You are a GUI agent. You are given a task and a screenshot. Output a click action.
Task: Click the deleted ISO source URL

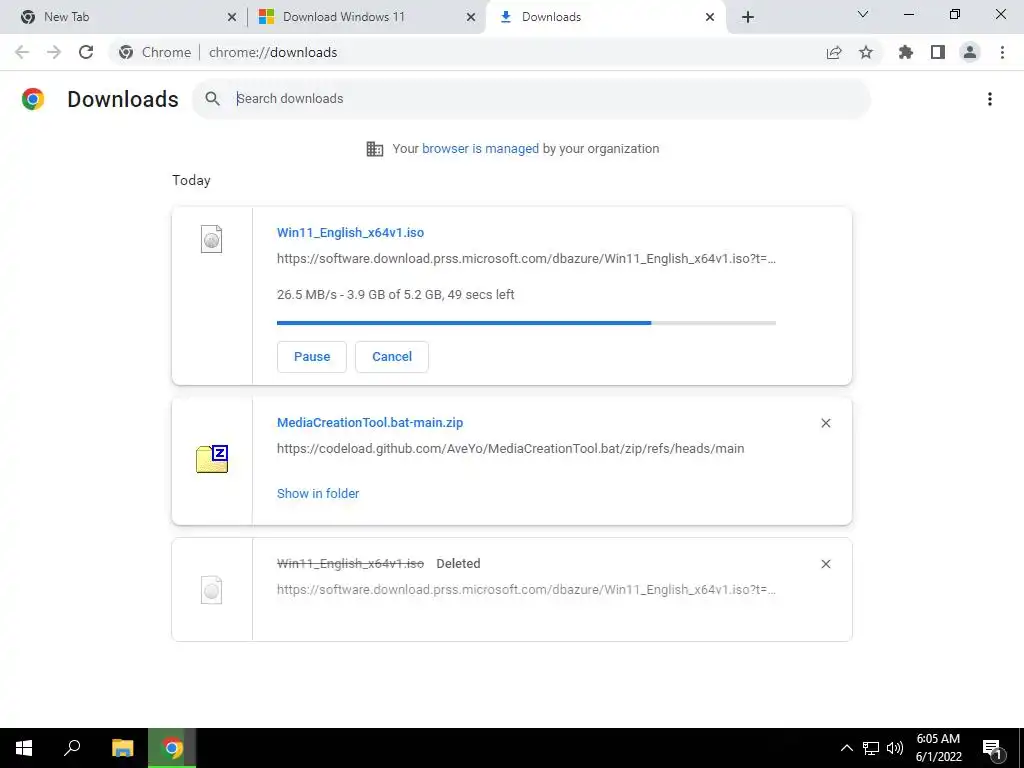tap(526, 590)
